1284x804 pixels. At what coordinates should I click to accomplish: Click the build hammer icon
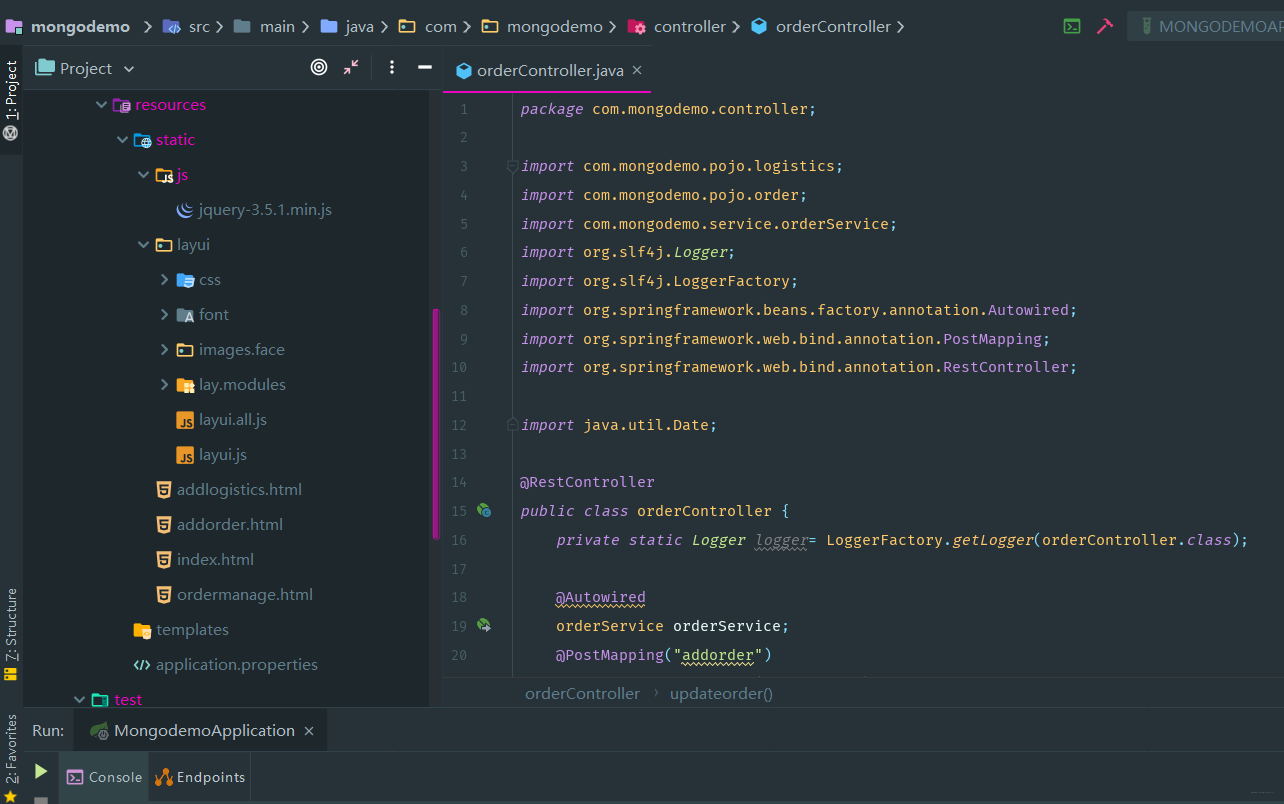pos(1105,27)
